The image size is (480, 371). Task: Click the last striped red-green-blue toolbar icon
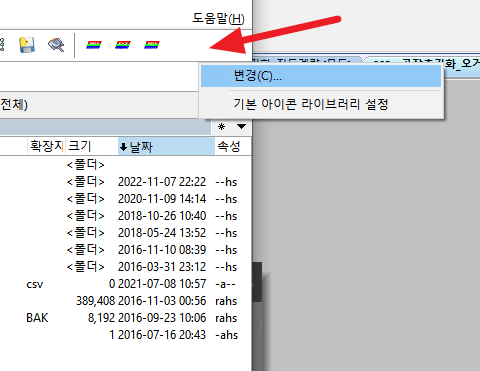click(152, 45)
